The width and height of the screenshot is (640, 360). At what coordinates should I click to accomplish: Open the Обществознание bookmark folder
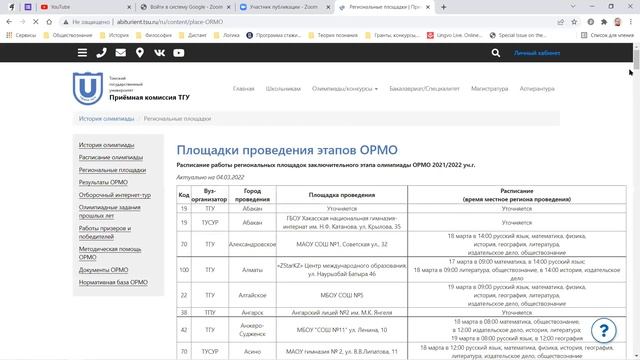[x=68, y=35]
